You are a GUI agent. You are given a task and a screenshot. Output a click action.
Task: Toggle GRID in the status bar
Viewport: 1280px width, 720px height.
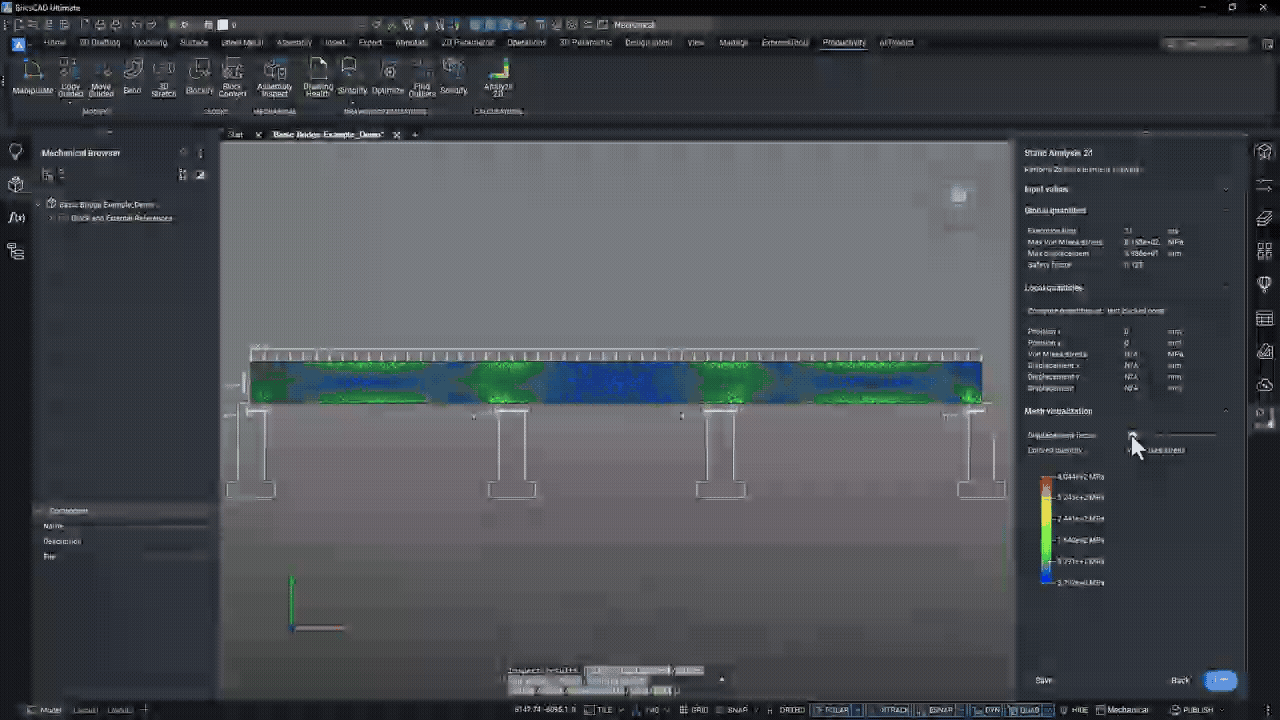click(x=699, y=709)
